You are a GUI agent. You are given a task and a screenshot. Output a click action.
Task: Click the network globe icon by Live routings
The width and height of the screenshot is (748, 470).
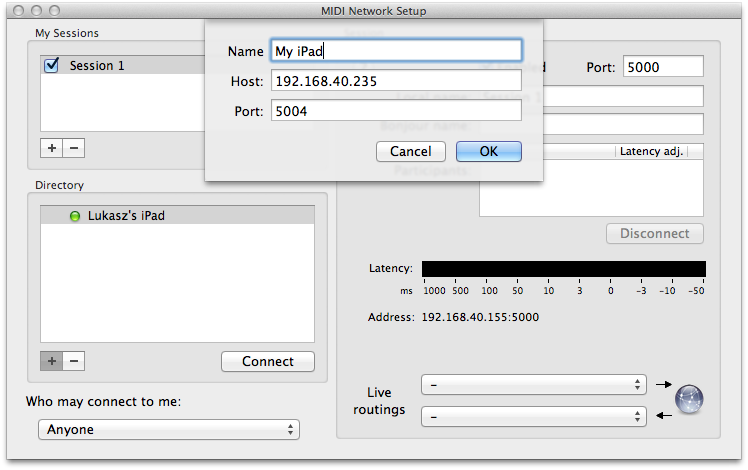(x=689, y=399)
